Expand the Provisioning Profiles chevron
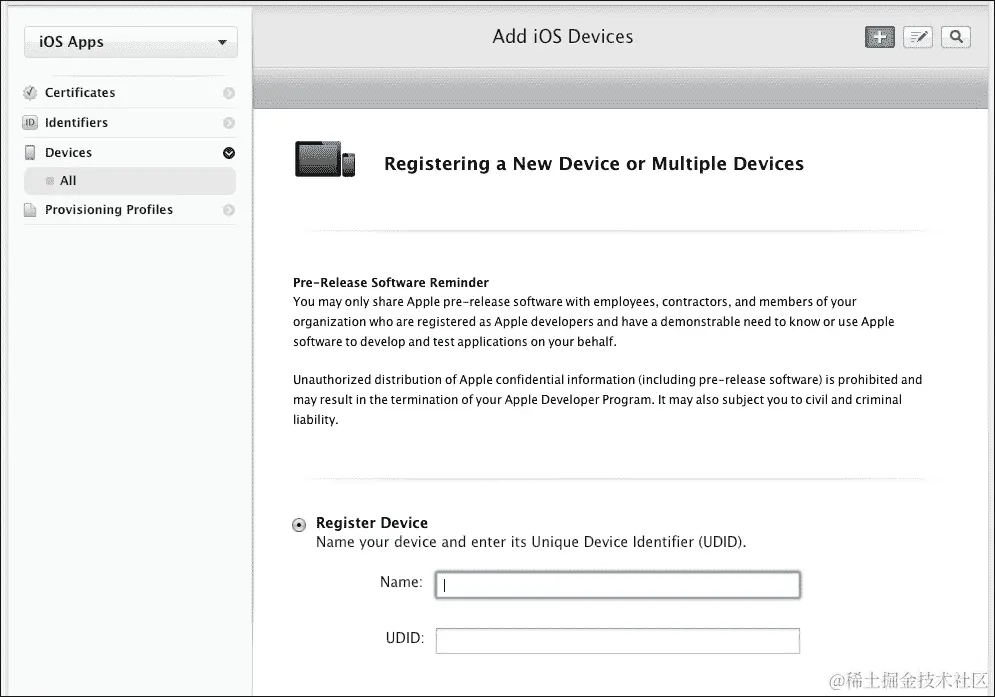995x697 pixels. 229,209
